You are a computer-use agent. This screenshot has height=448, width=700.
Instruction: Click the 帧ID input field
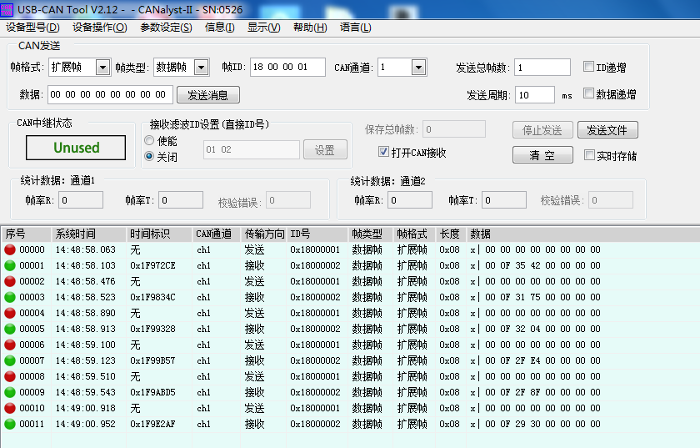287,68
